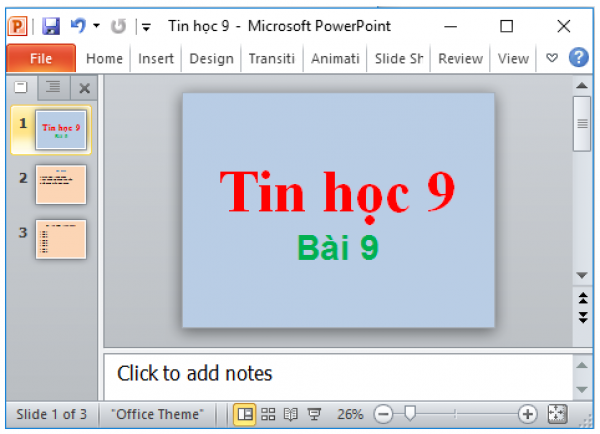Undo the last action

pyautogui.click(x=78, y=26)
